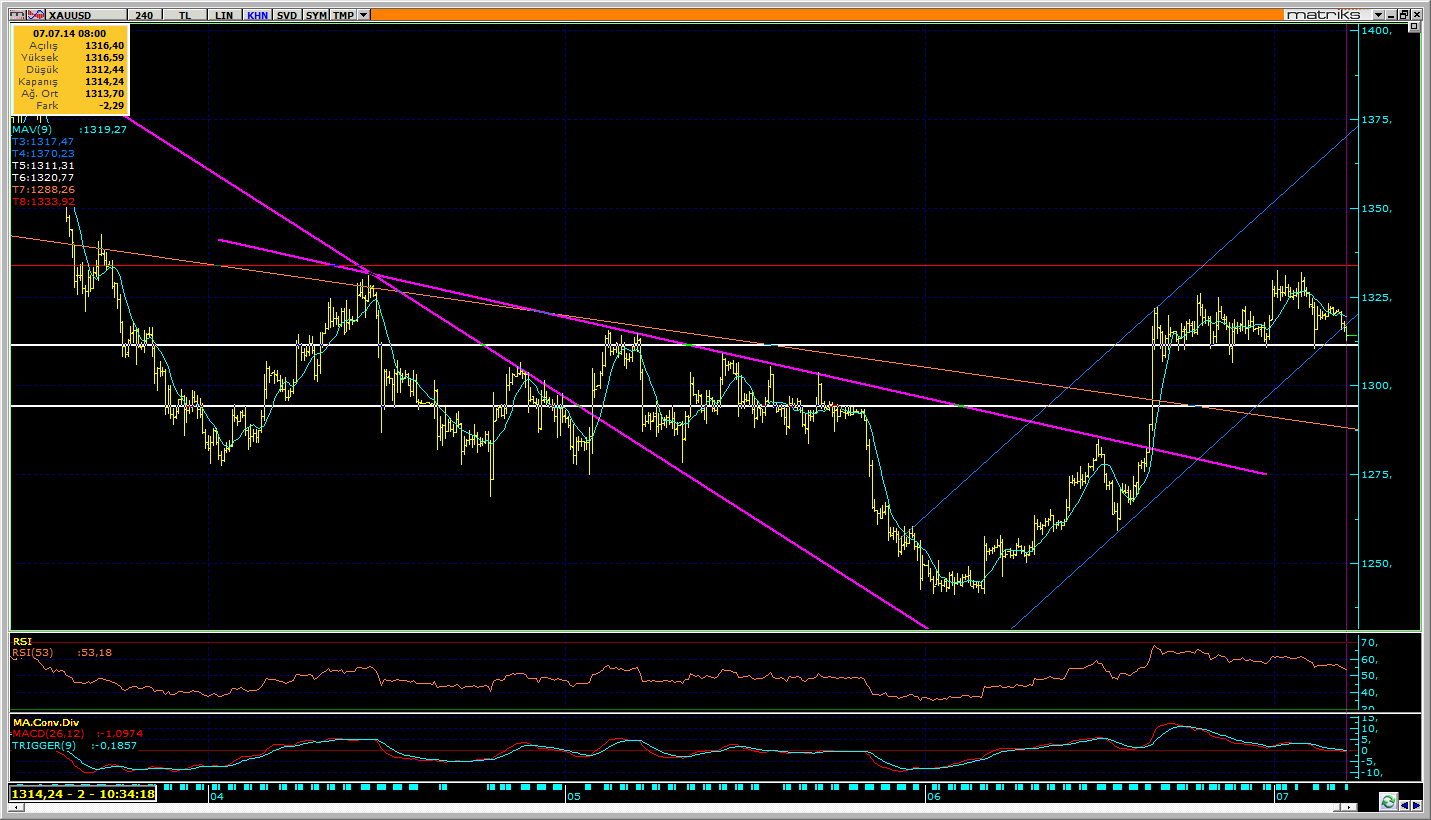1431x820 pixels.
Task: Click the green refresh icon
Action: (x=1388, y=802)
